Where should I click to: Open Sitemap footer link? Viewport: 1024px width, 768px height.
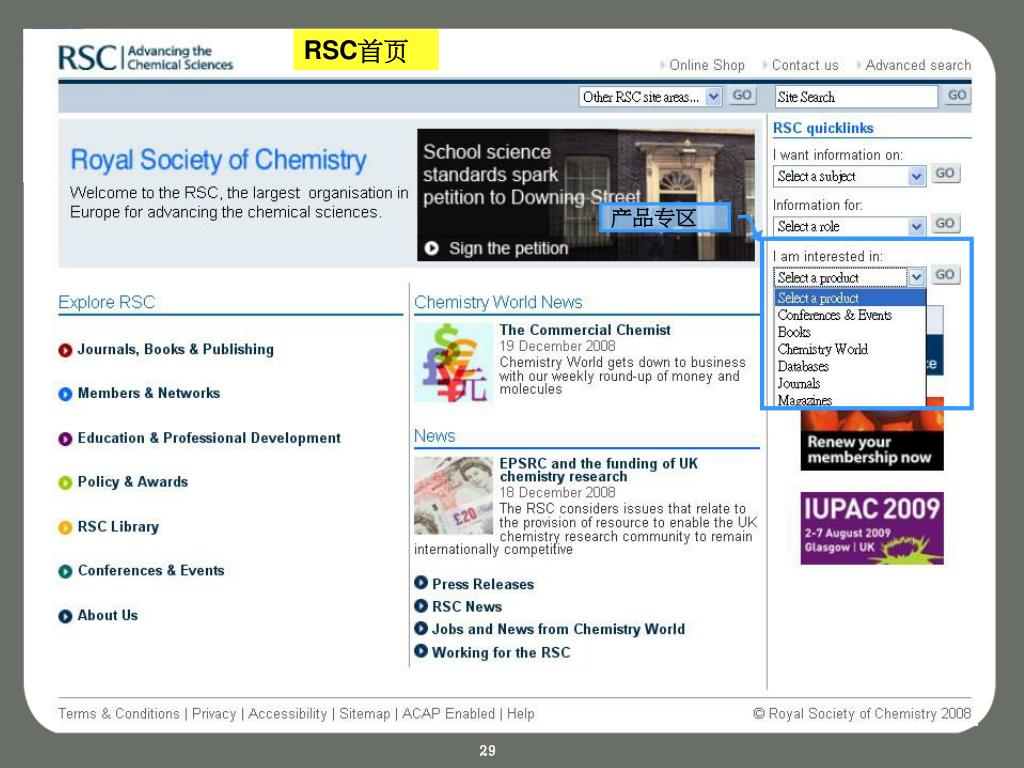click(364, 714)
